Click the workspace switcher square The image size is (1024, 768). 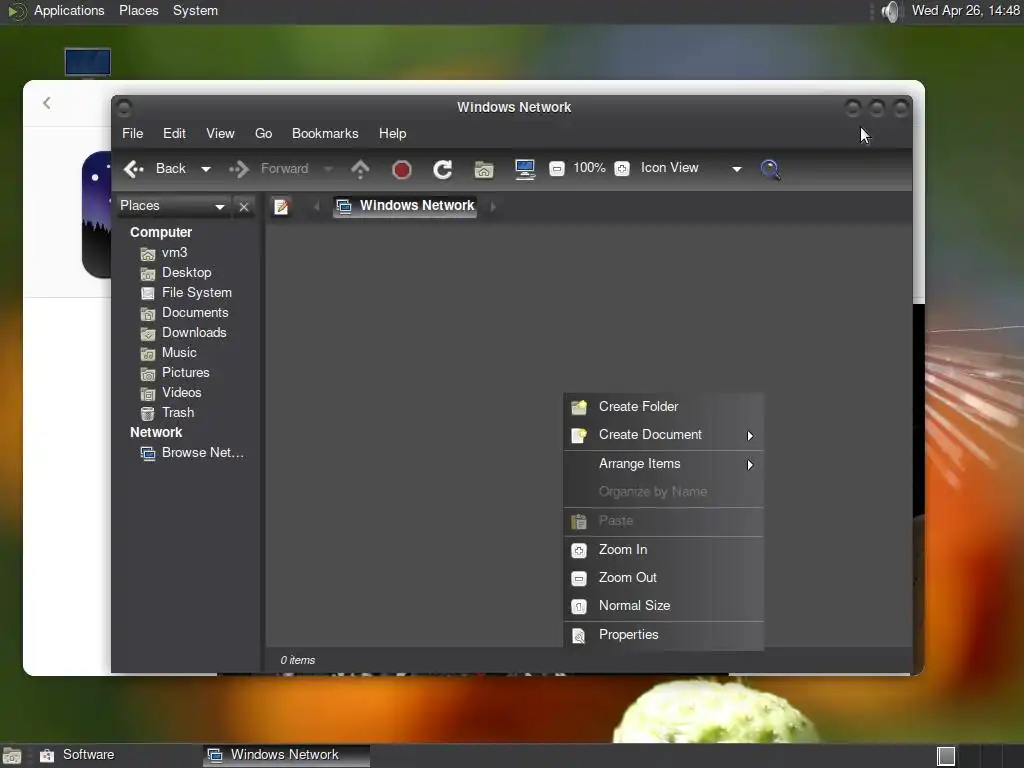click(x=946, y=756)
